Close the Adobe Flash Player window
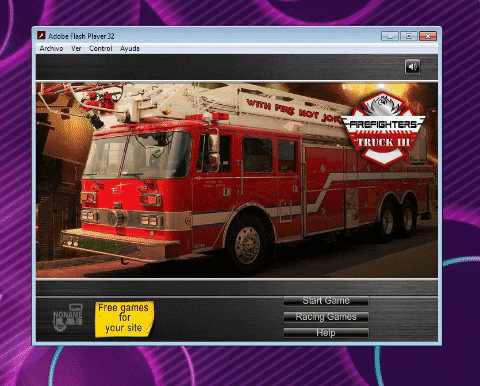Viewport: 480px width, 386px height. (x=428, y=36)
